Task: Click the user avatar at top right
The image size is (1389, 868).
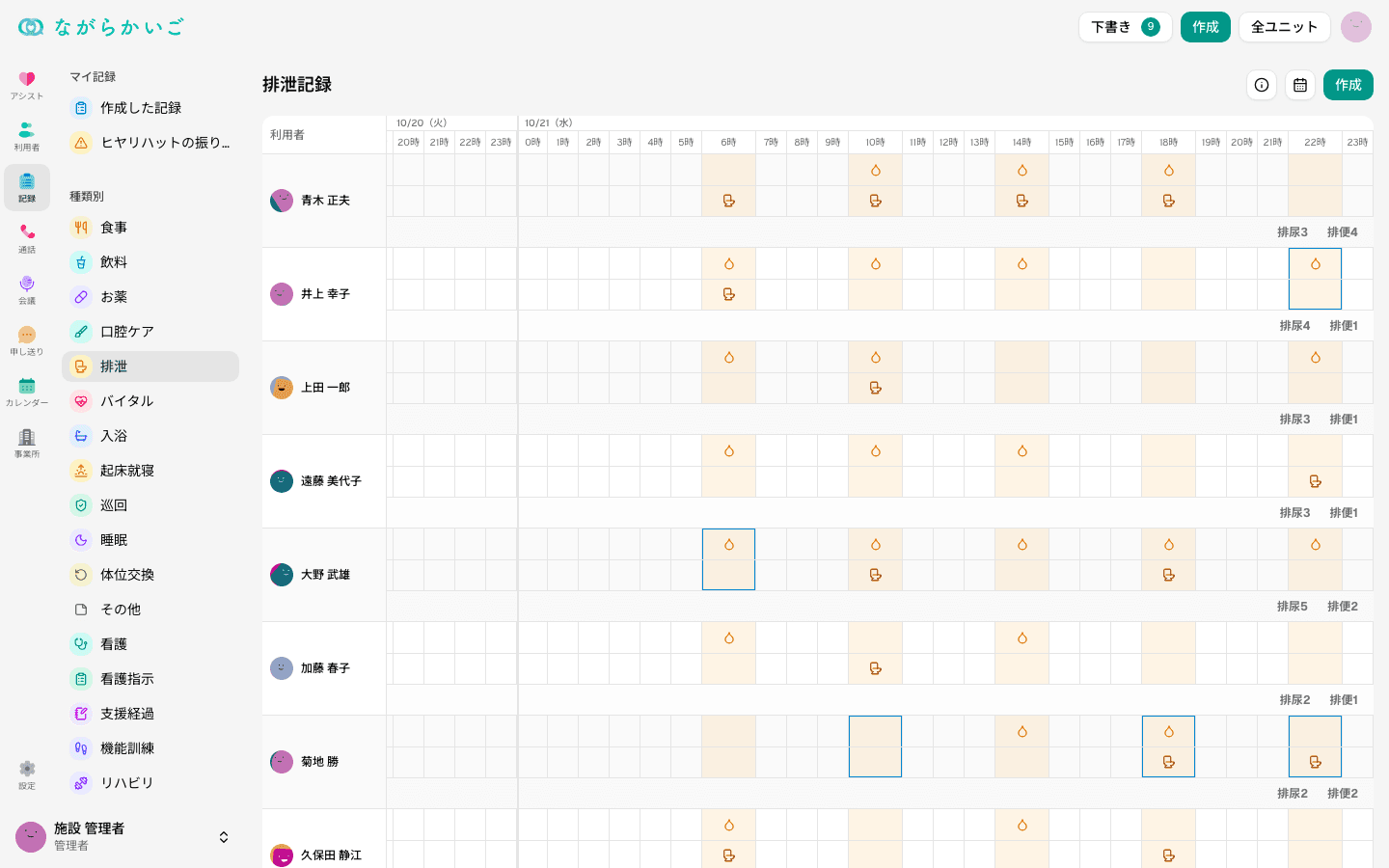Action: click(x=1356, y=27)
